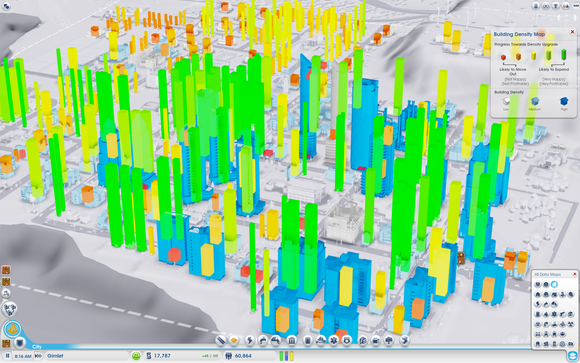Open the Fire service menu
580x363 pixels.
coord(321,340)
